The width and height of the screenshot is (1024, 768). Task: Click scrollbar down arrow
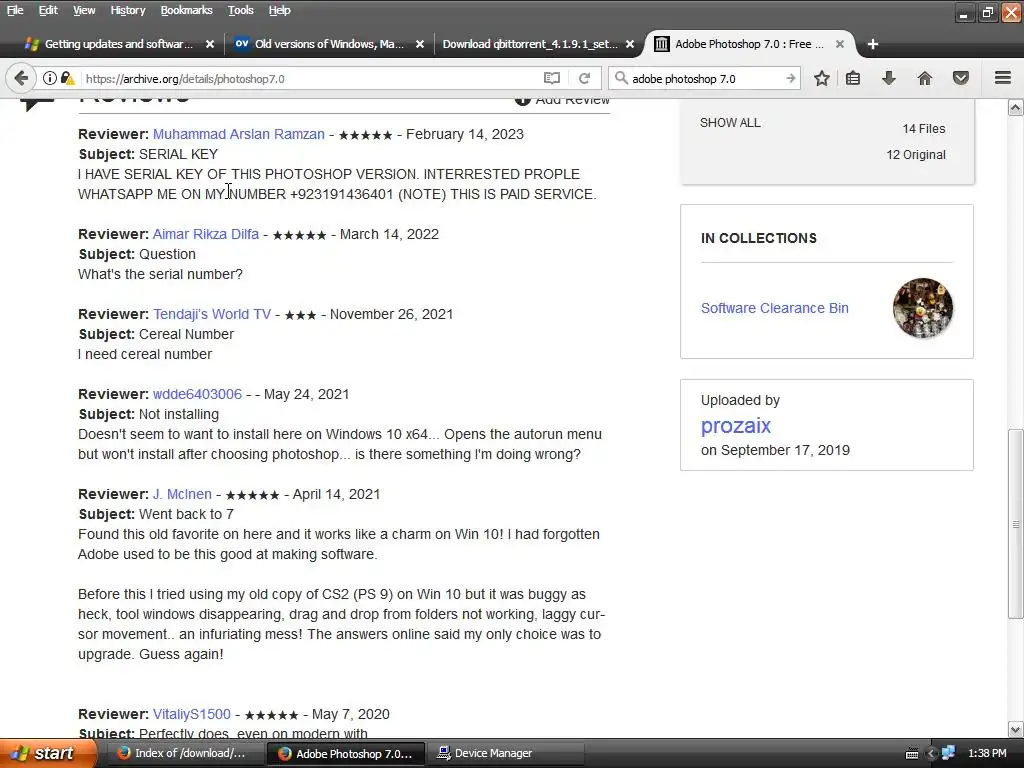(1016, 729)
